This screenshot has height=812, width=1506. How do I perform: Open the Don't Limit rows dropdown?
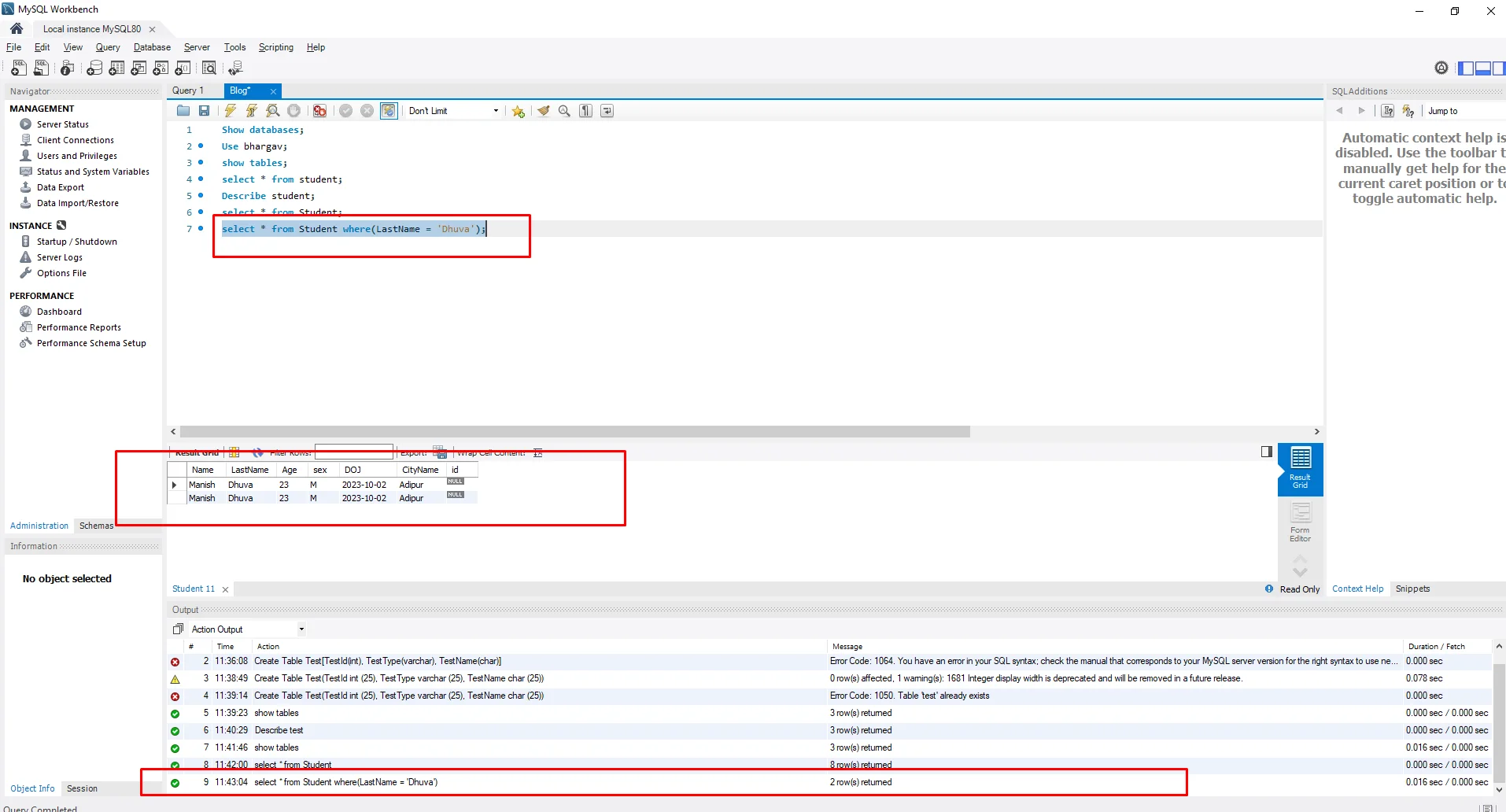click(453, 111)
